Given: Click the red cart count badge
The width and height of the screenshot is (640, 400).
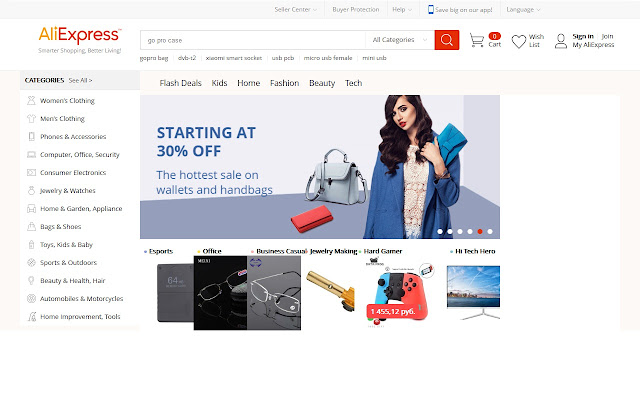Looking at the screenshot, I should [494, 36].
